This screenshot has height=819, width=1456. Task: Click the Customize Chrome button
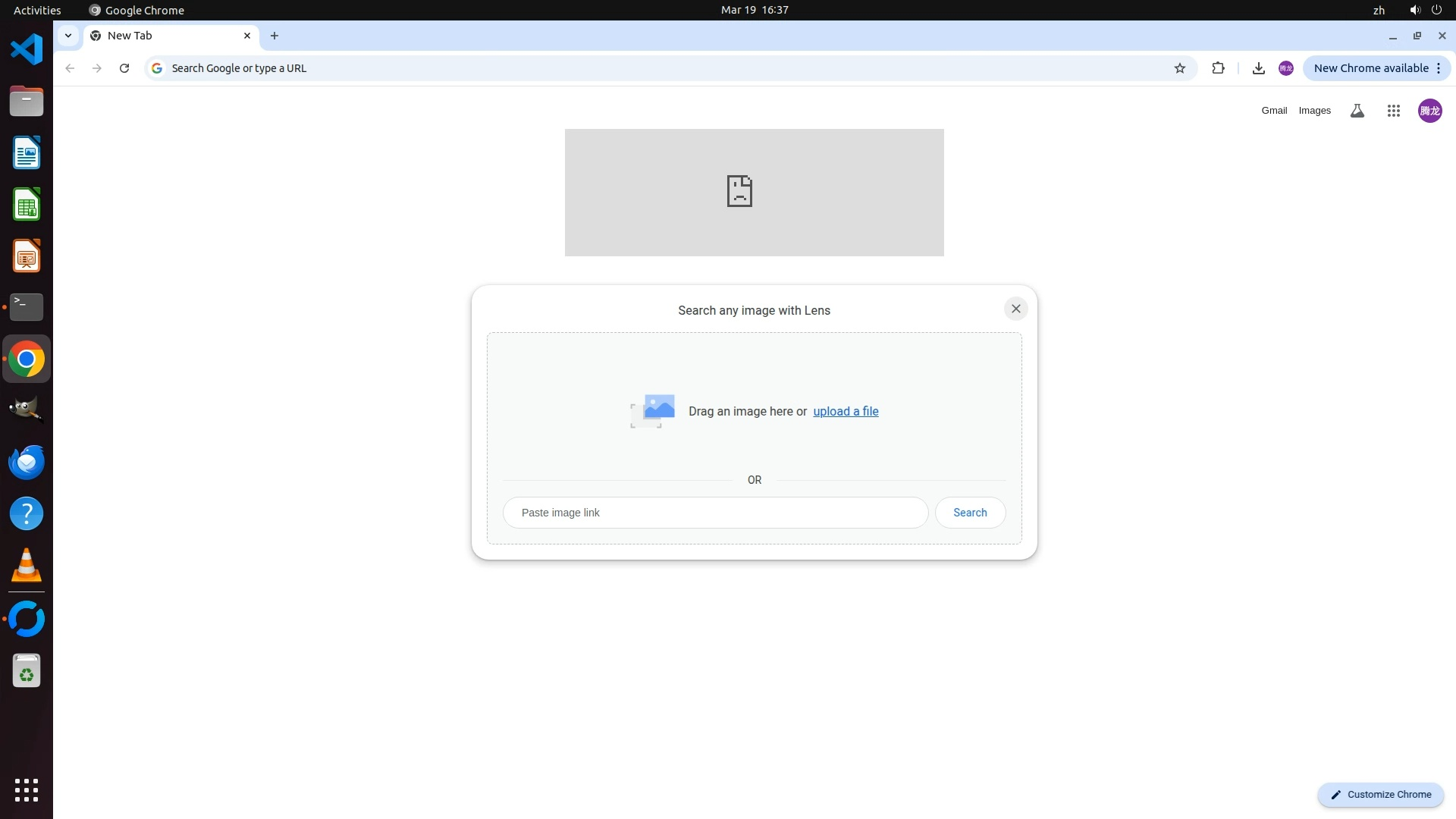(1380, 794)
